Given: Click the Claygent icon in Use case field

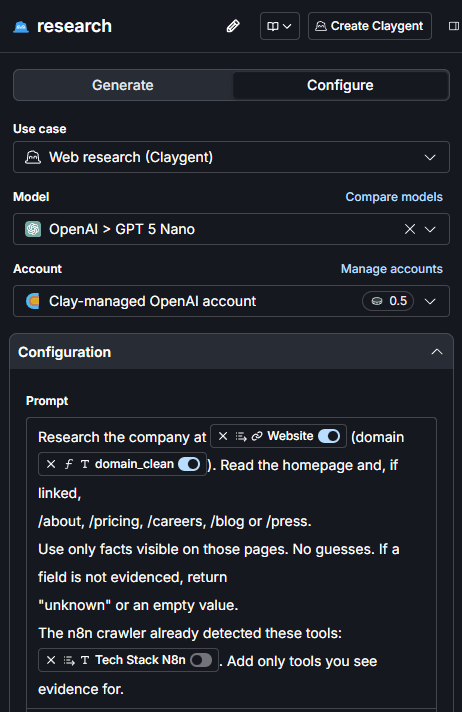Looking at the screenshot, I should 33,157.
